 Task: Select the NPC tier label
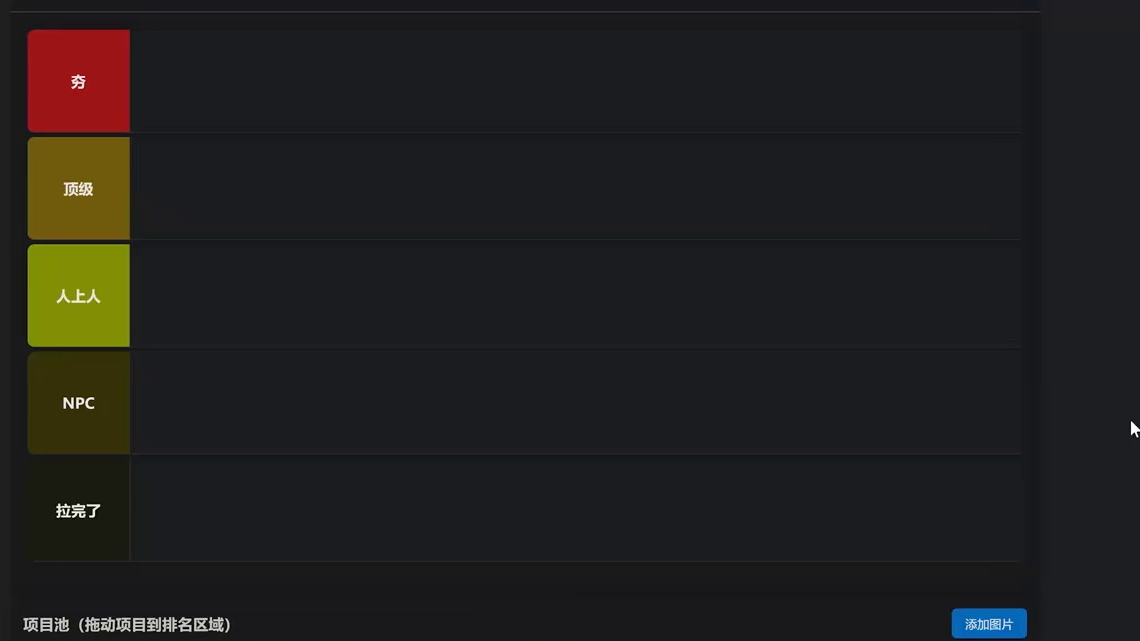point(78,403)
